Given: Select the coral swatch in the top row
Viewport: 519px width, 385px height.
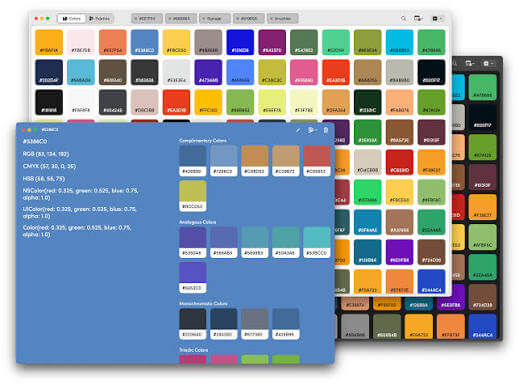Looking at the screenshot, I should pyautogui.click(x=113, y=42).
